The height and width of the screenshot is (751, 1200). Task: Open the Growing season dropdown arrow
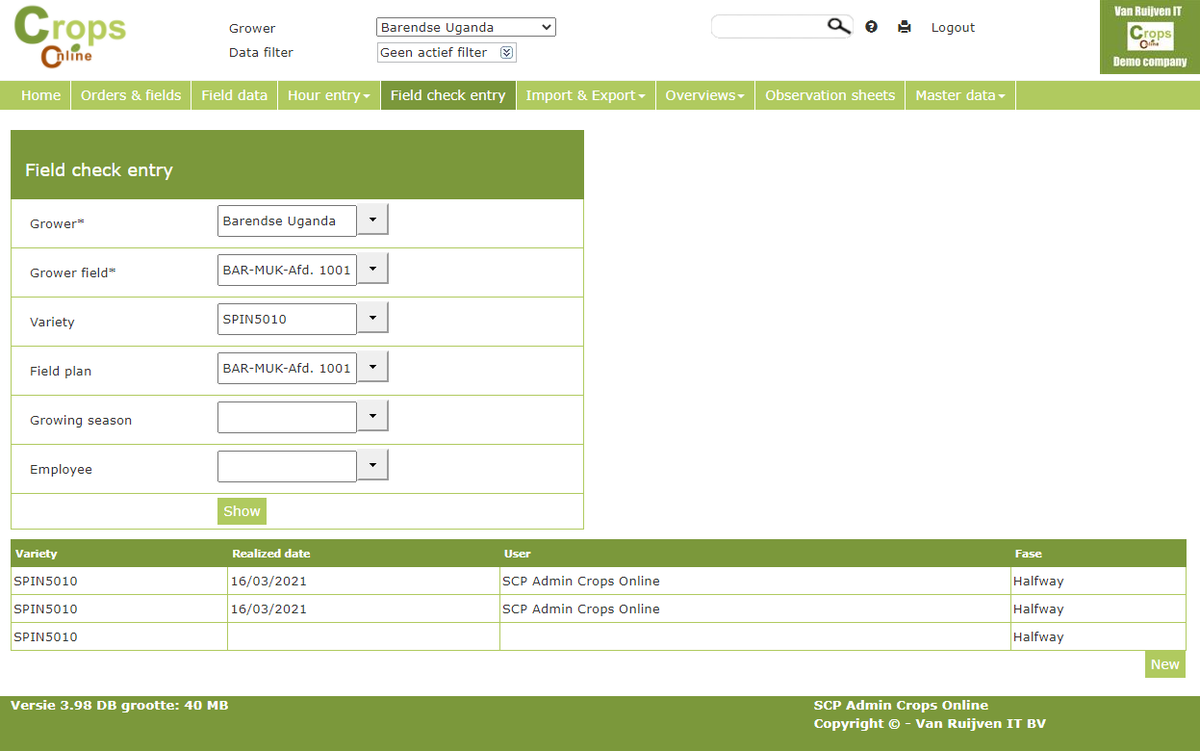click(x=373, y=416)
